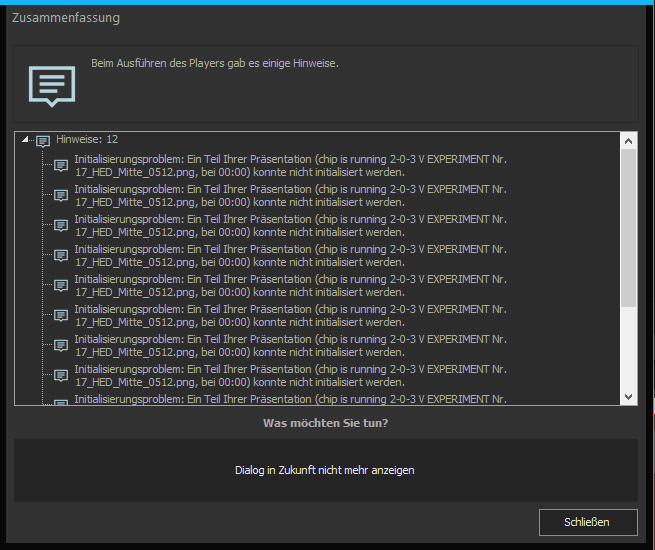655x550 pixels.
Task: Click the fourth Initialisierungsproblem entry's message icon
Action: pos(61,255)
